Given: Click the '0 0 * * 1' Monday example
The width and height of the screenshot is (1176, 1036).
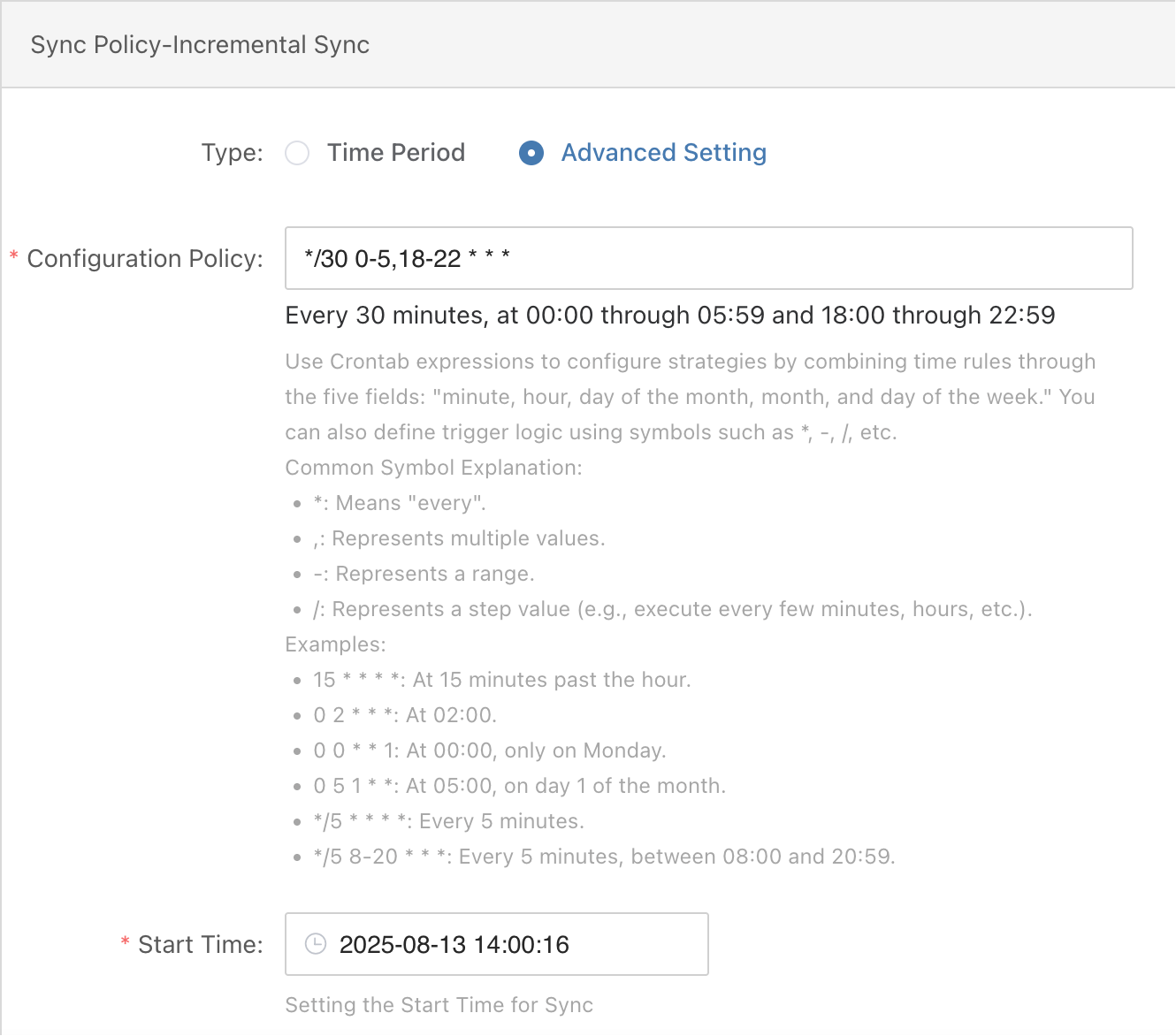Looking at the screenshot, I should tap(489, 750).
